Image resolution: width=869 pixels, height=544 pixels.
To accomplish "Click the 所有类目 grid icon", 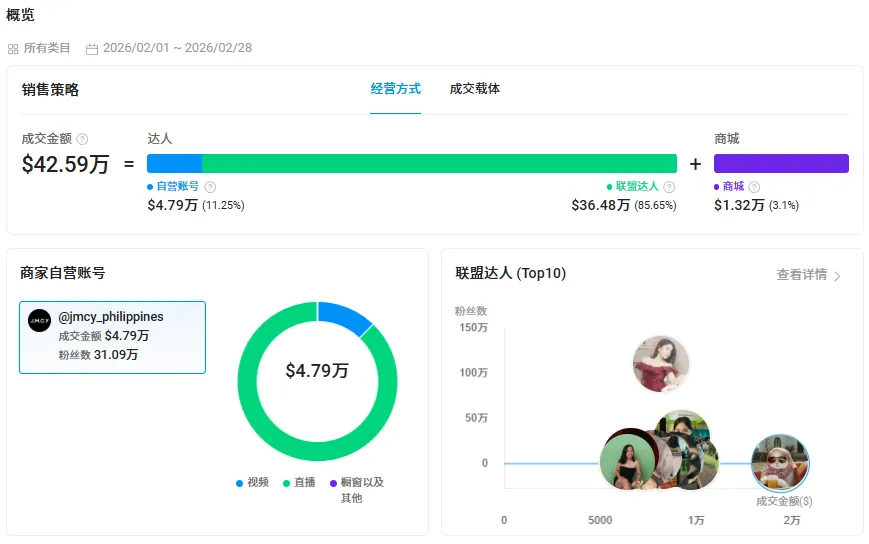I will tap(13, 48).
